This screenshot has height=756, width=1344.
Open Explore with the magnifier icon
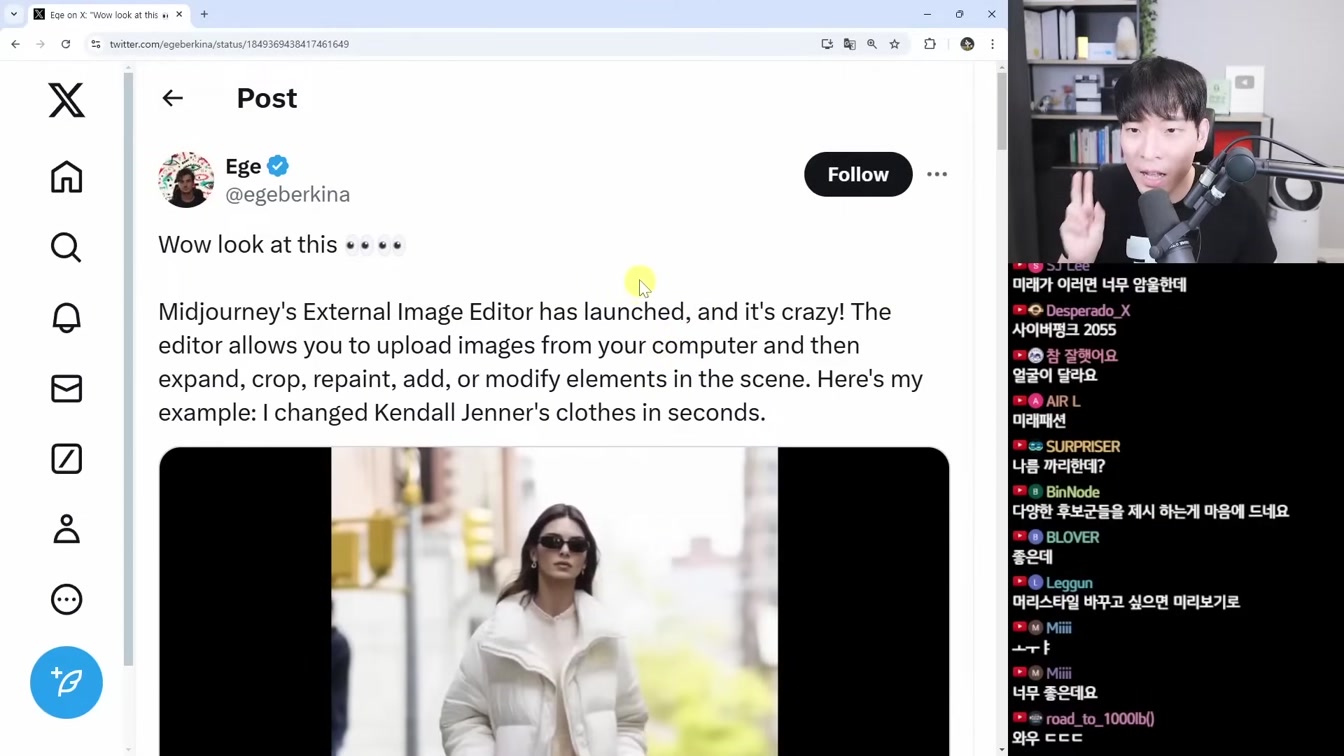point(67,247)
